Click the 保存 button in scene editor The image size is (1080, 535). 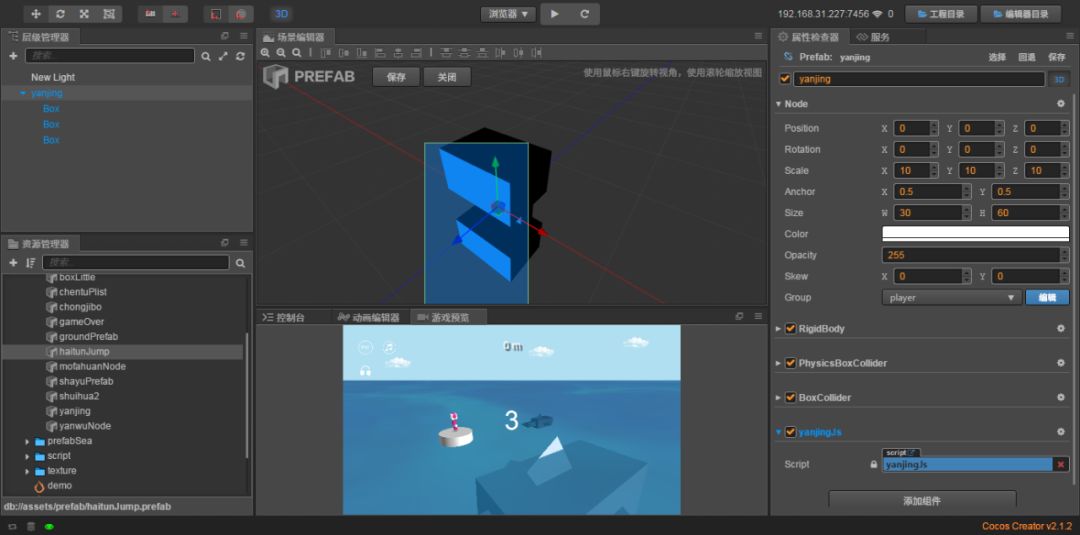click(396, 77)
